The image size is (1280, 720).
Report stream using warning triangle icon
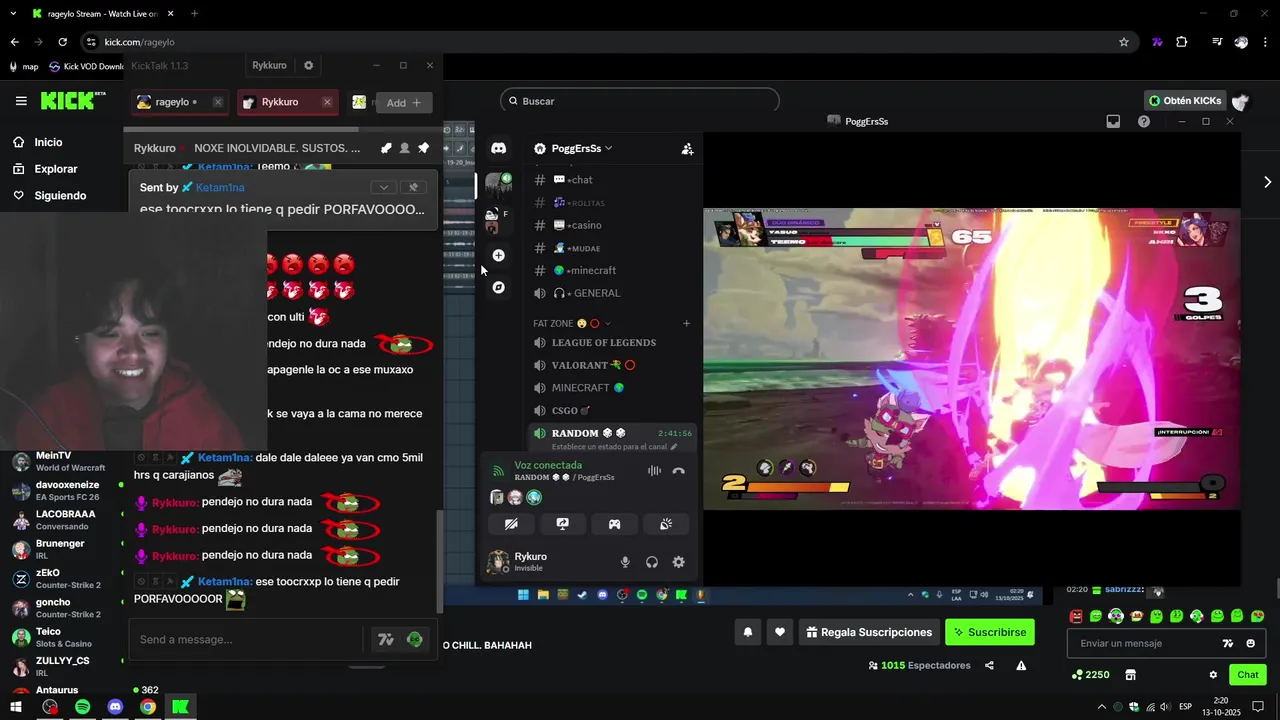coord(1021,665)
